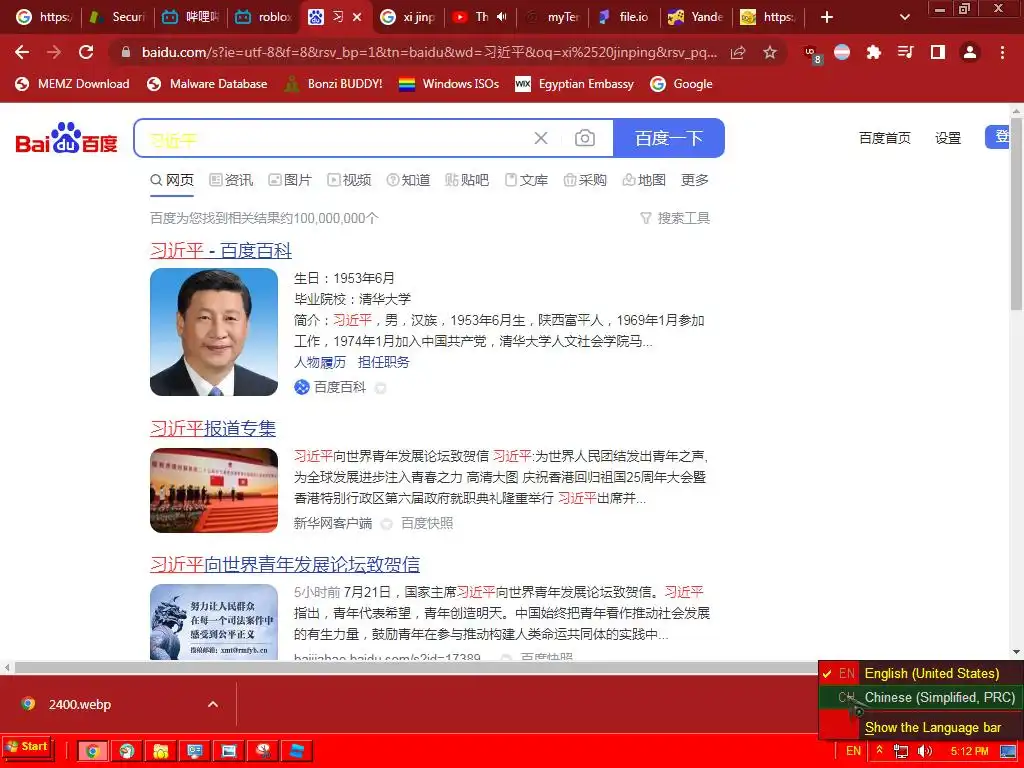Open MEMZ Download bookmark
1024x768 pixels.
click(72, 84)
